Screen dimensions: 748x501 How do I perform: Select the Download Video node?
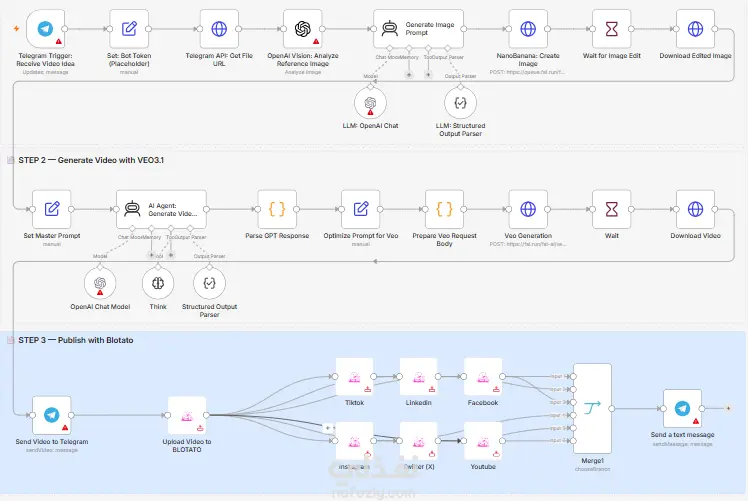(696, 209)
